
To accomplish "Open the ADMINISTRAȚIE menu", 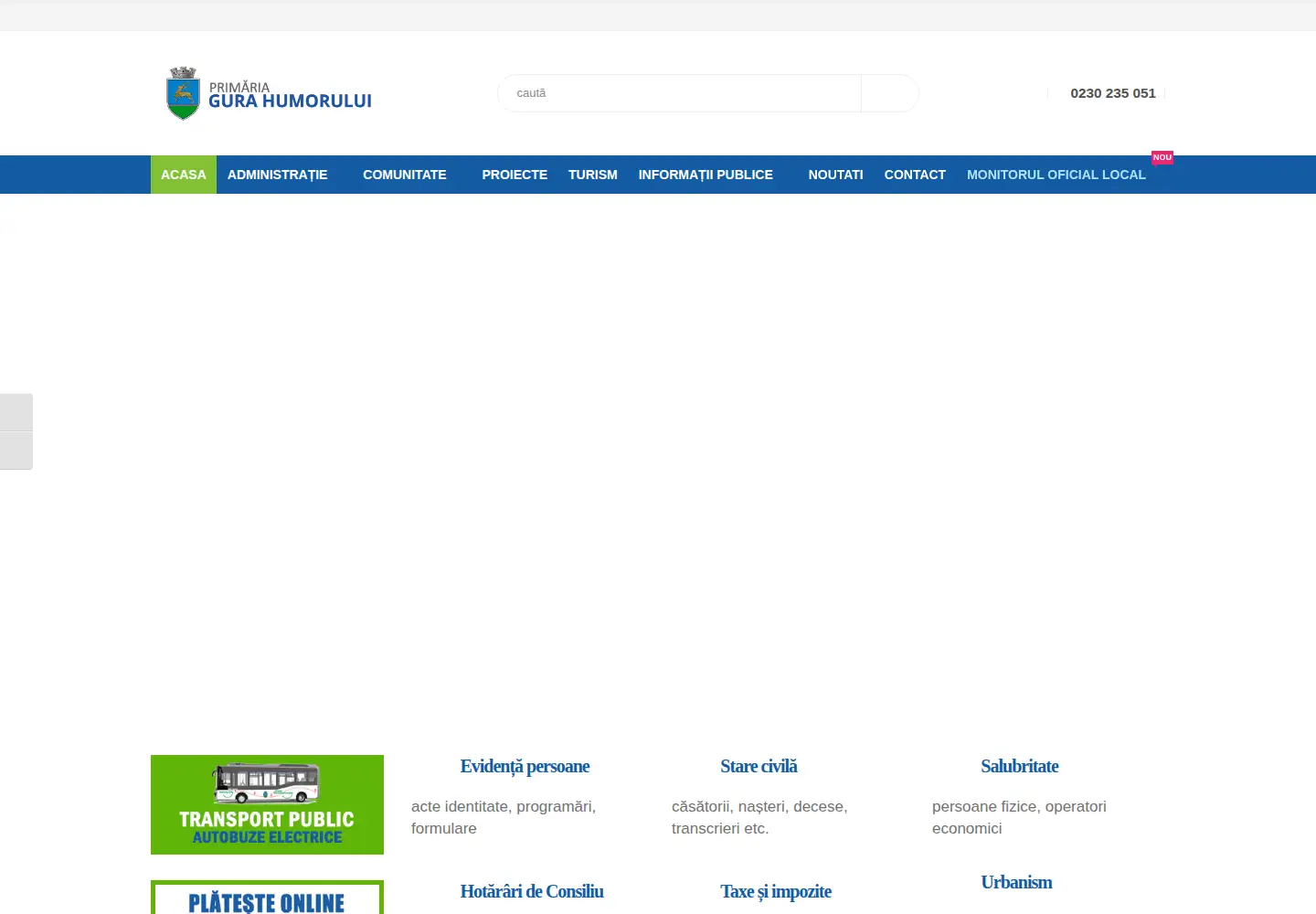I will pos(277,175).
